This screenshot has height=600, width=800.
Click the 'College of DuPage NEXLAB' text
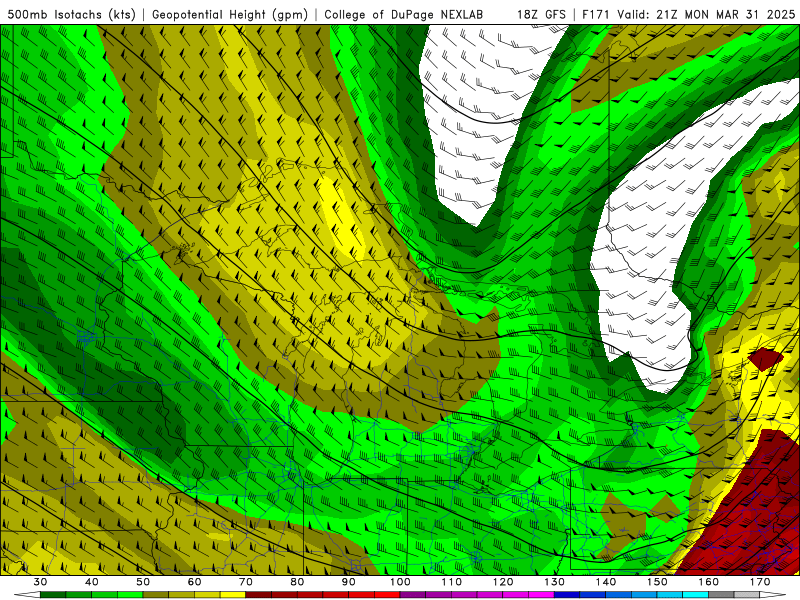[x=404, y=15]
